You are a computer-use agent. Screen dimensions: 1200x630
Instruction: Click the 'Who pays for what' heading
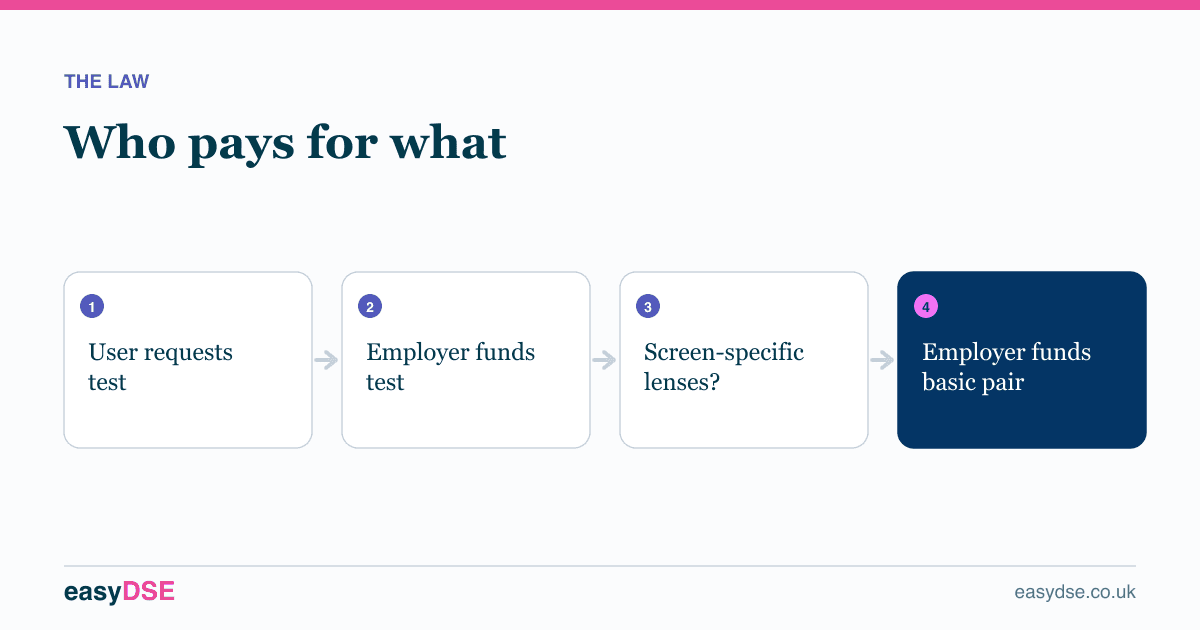pos(286,143)
